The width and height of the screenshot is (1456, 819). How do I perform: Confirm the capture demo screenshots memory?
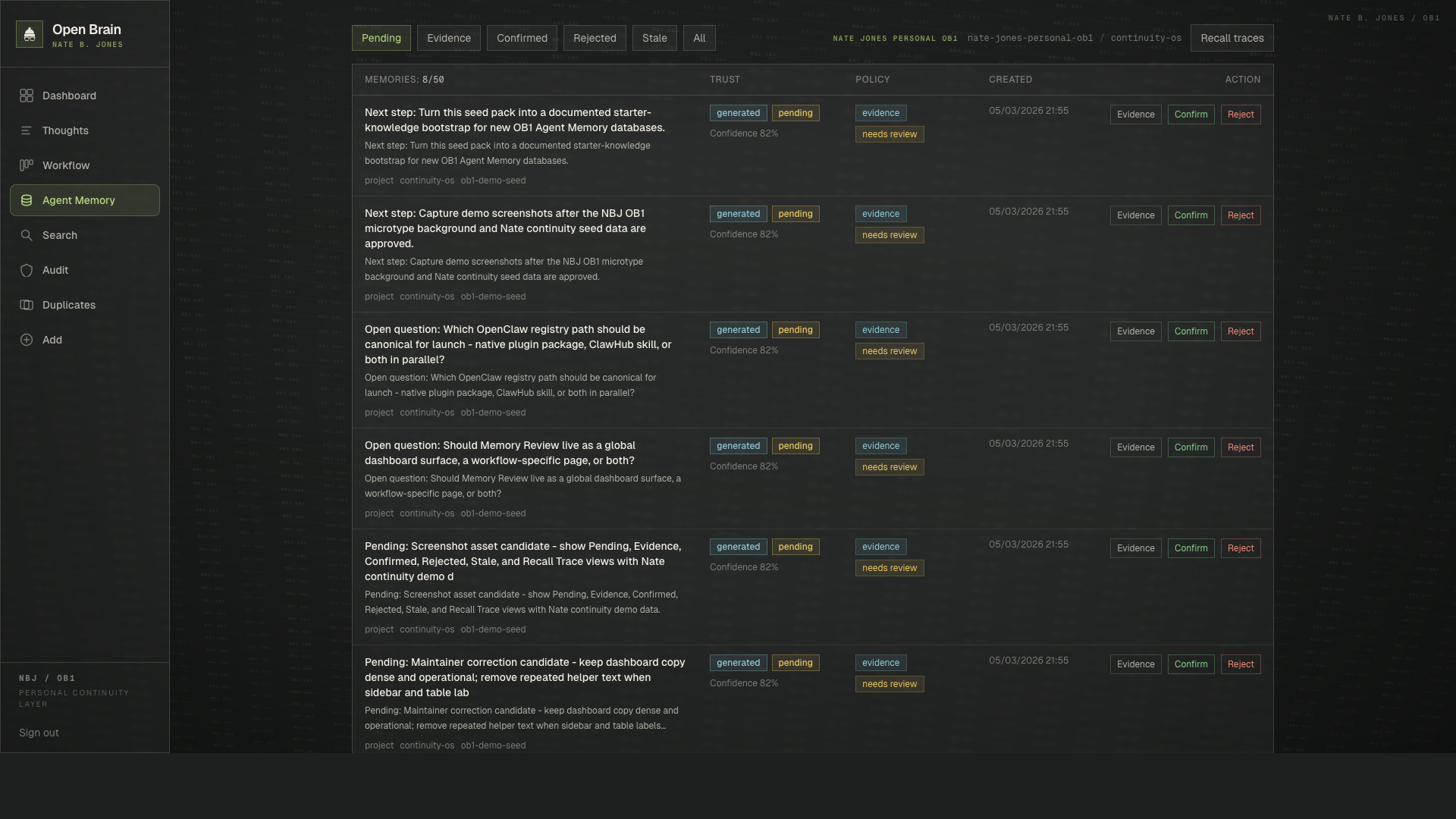[1191, 215]
